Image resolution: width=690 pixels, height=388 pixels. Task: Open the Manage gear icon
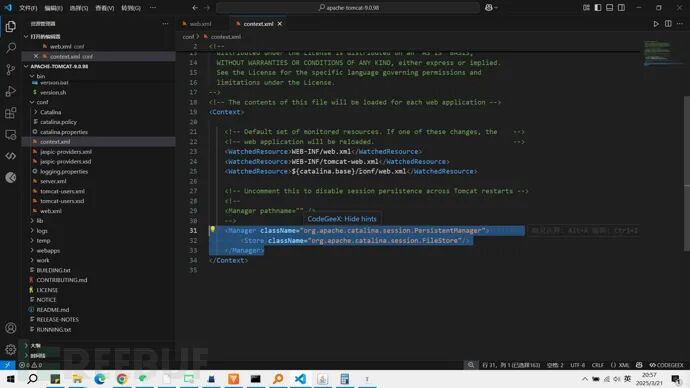[11, 349]
